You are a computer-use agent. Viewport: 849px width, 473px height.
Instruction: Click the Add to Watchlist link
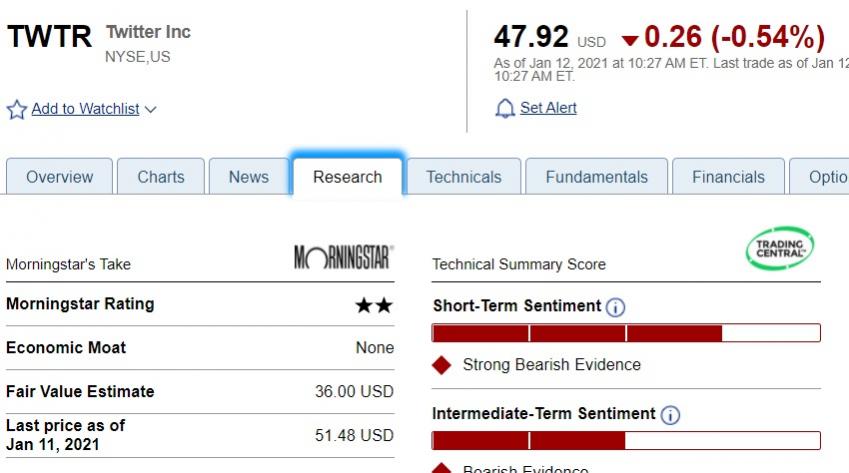[x=85, y=109]
